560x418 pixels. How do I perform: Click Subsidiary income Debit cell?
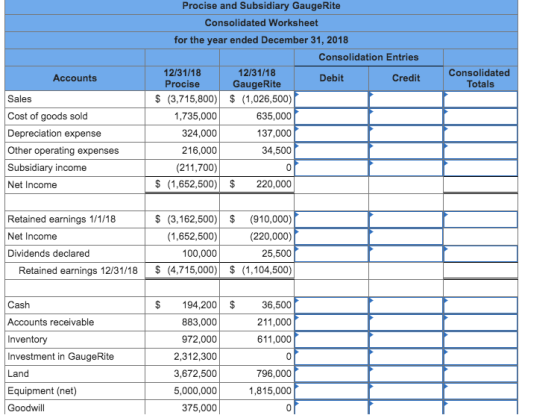pos(331,168)
